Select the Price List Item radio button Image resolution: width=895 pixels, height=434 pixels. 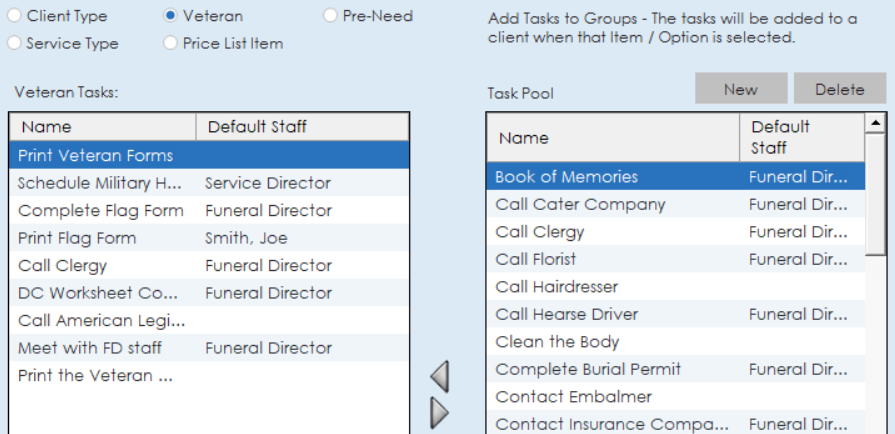click(x=170, y=43)
